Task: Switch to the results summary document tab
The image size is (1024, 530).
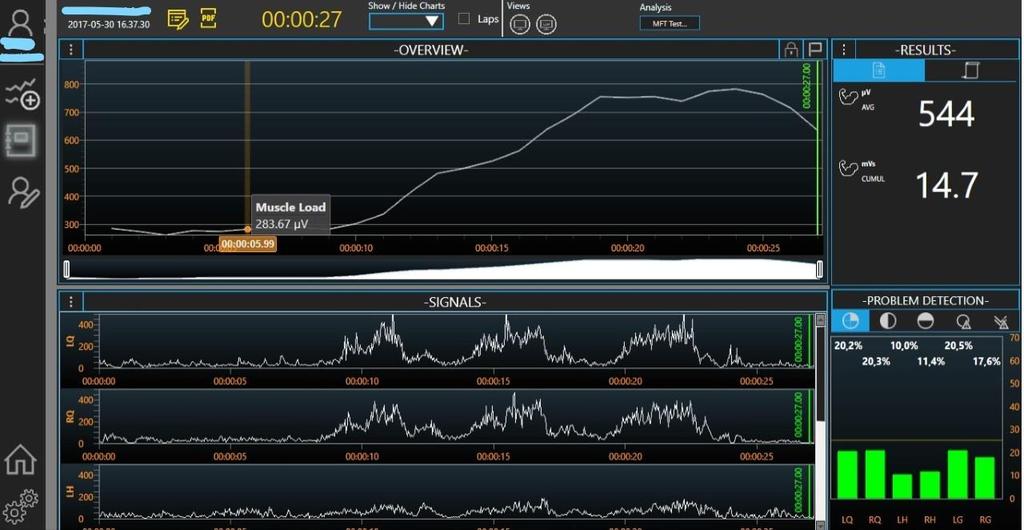Action: point(879,70)
